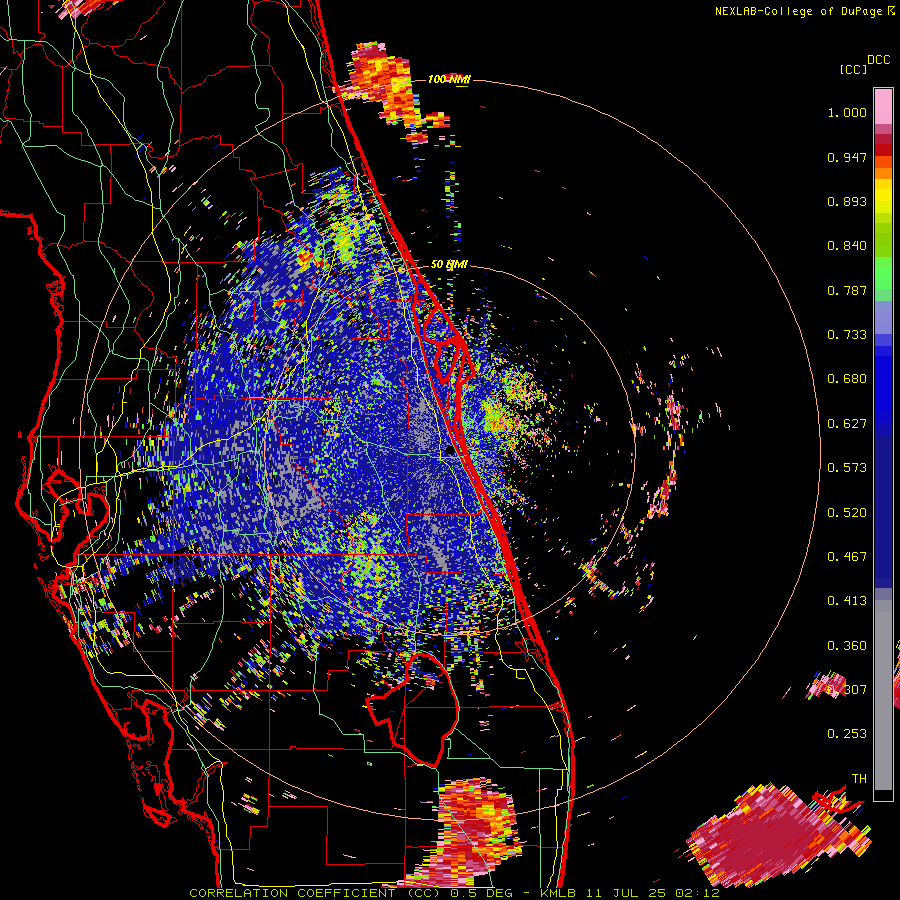
Task: Click the red-orange storm cell near 100 NMI label
Action: (386, 83)
